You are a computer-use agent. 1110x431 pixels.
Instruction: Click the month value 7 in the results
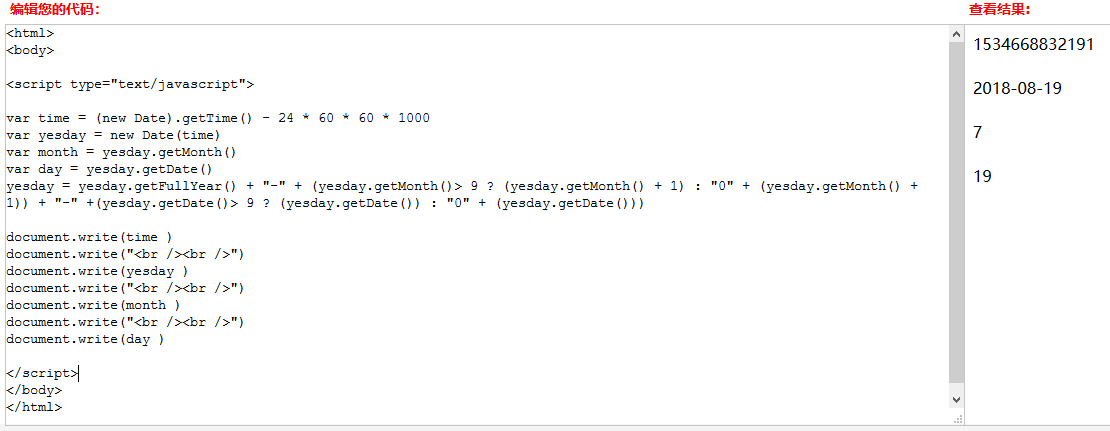coord(978,132)
